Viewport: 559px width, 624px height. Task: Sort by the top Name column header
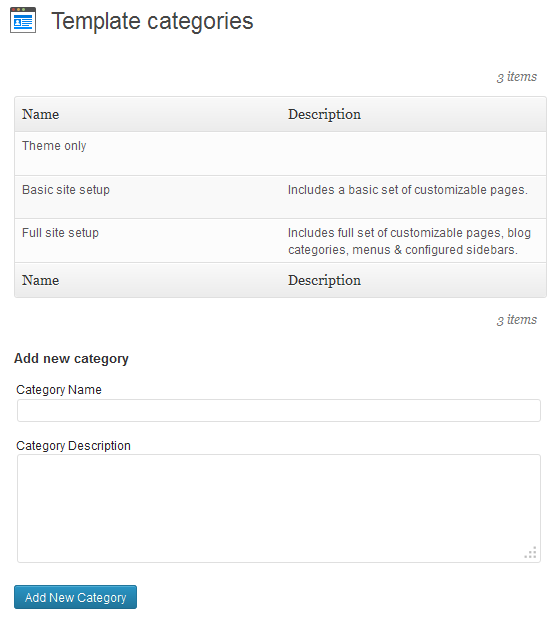pyautogui.click(x=40, y=114)
